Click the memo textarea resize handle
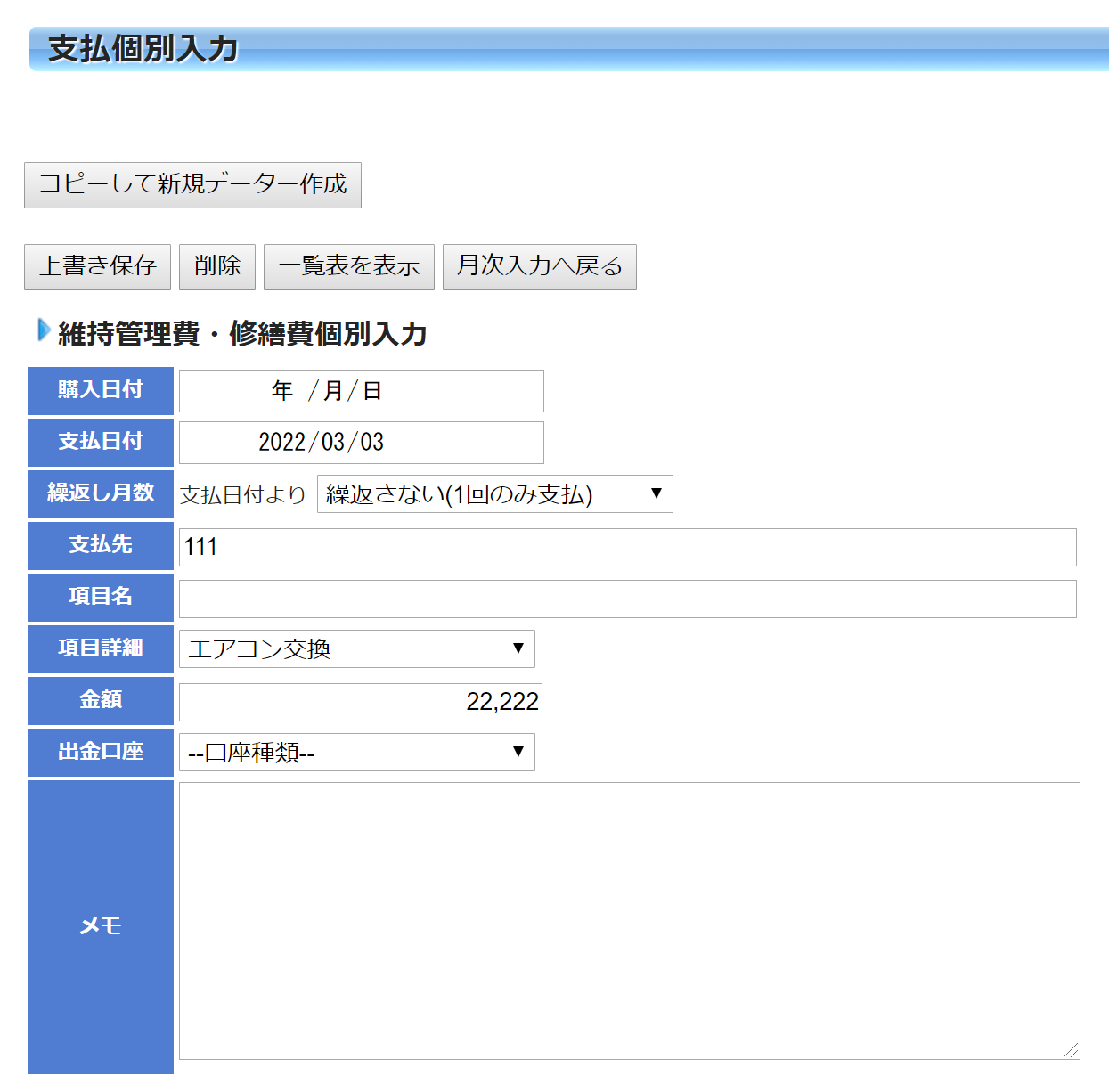This screenshot has width=1109, height=1092. (1072, 1051)
